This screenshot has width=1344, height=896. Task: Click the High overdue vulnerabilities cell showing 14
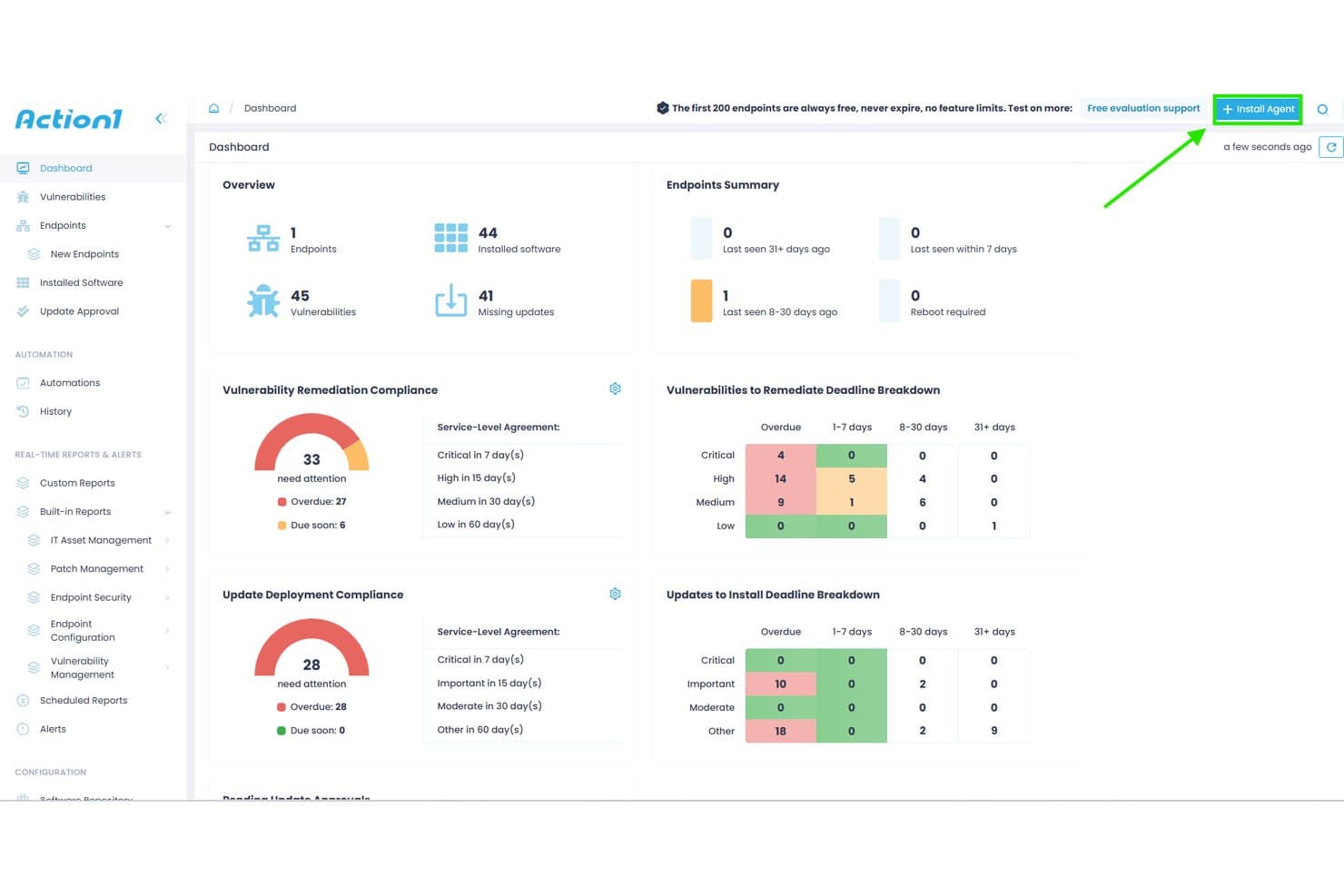[781, 478]
